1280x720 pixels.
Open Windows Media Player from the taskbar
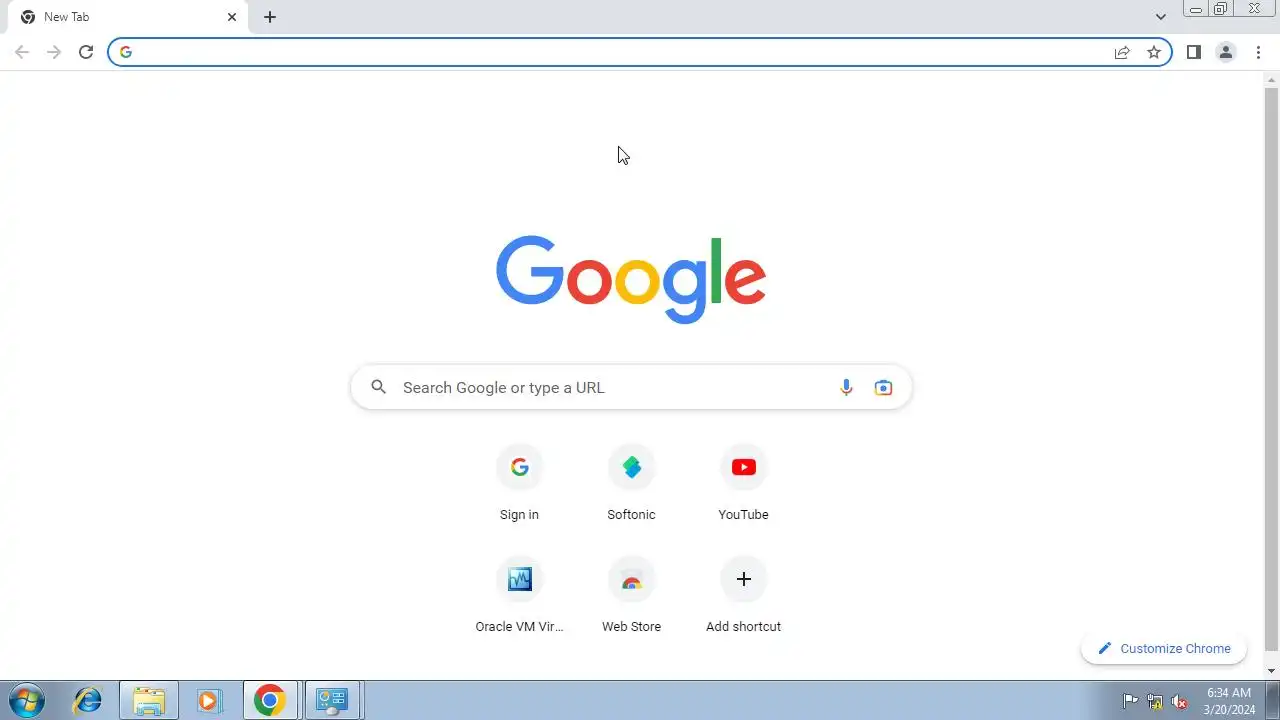(208, 700)
